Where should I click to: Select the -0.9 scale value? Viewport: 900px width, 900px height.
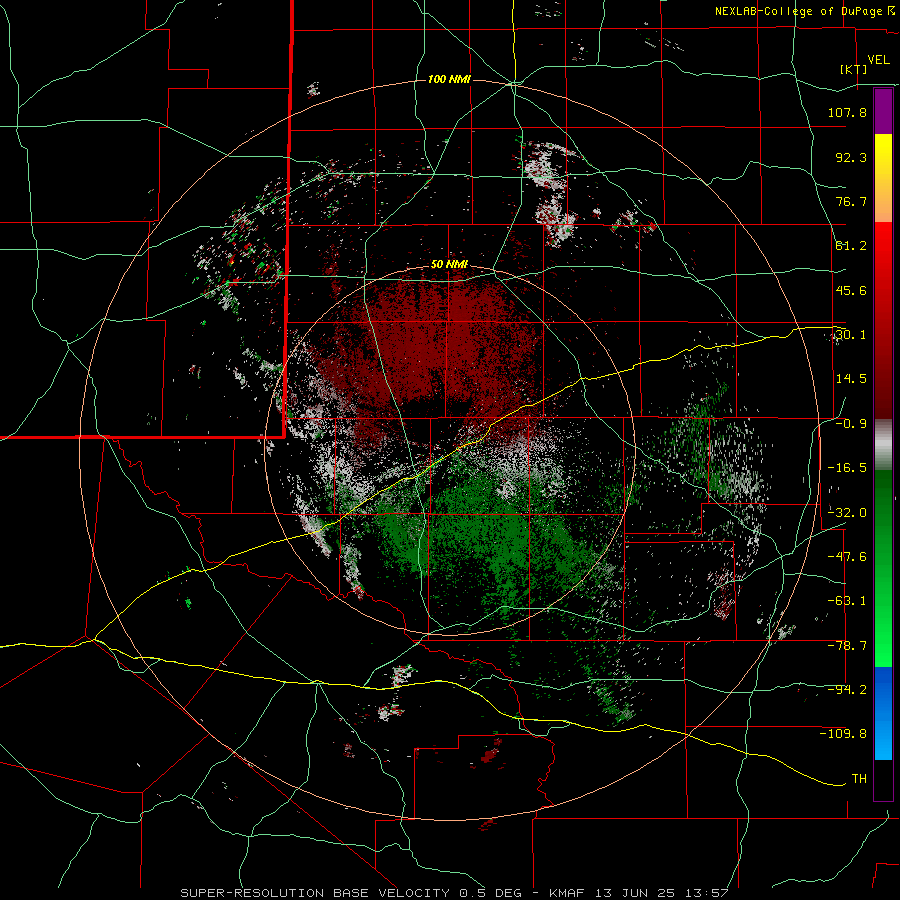tap(851, 424)
